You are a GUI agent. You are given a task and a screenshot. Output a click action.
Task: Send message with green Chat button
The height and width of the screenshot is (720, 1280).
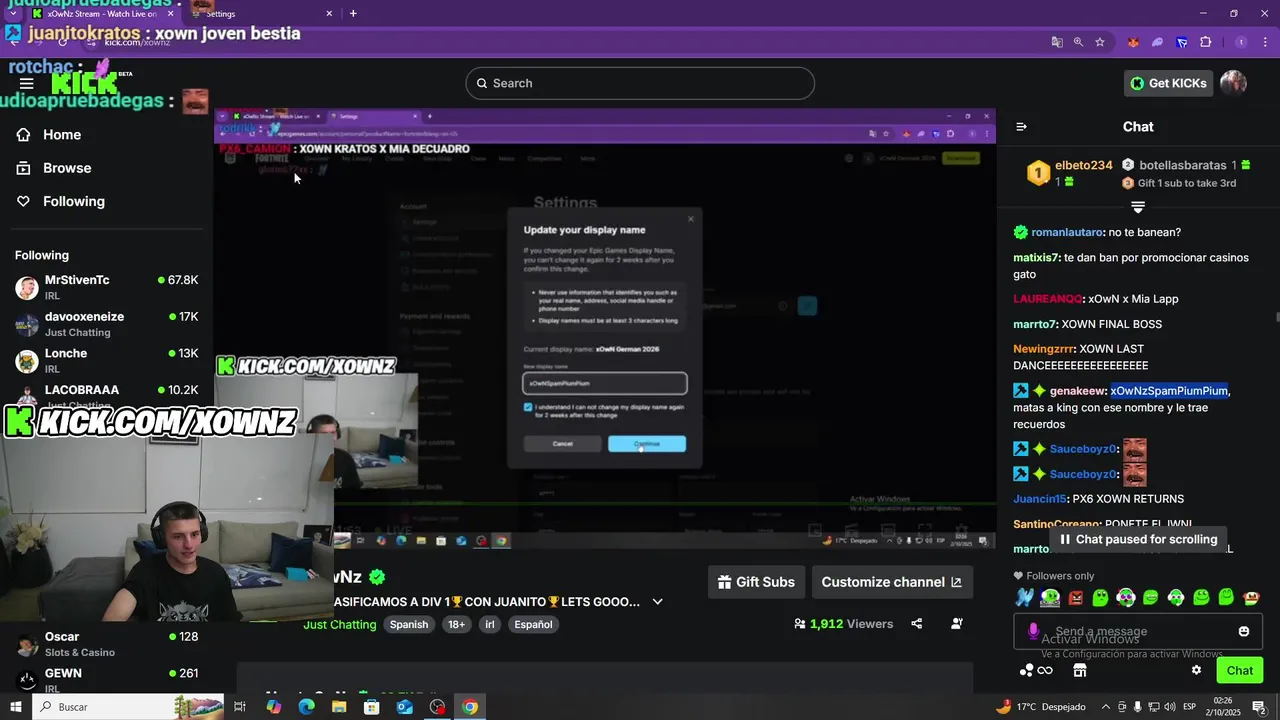(x=1239, y=670)
